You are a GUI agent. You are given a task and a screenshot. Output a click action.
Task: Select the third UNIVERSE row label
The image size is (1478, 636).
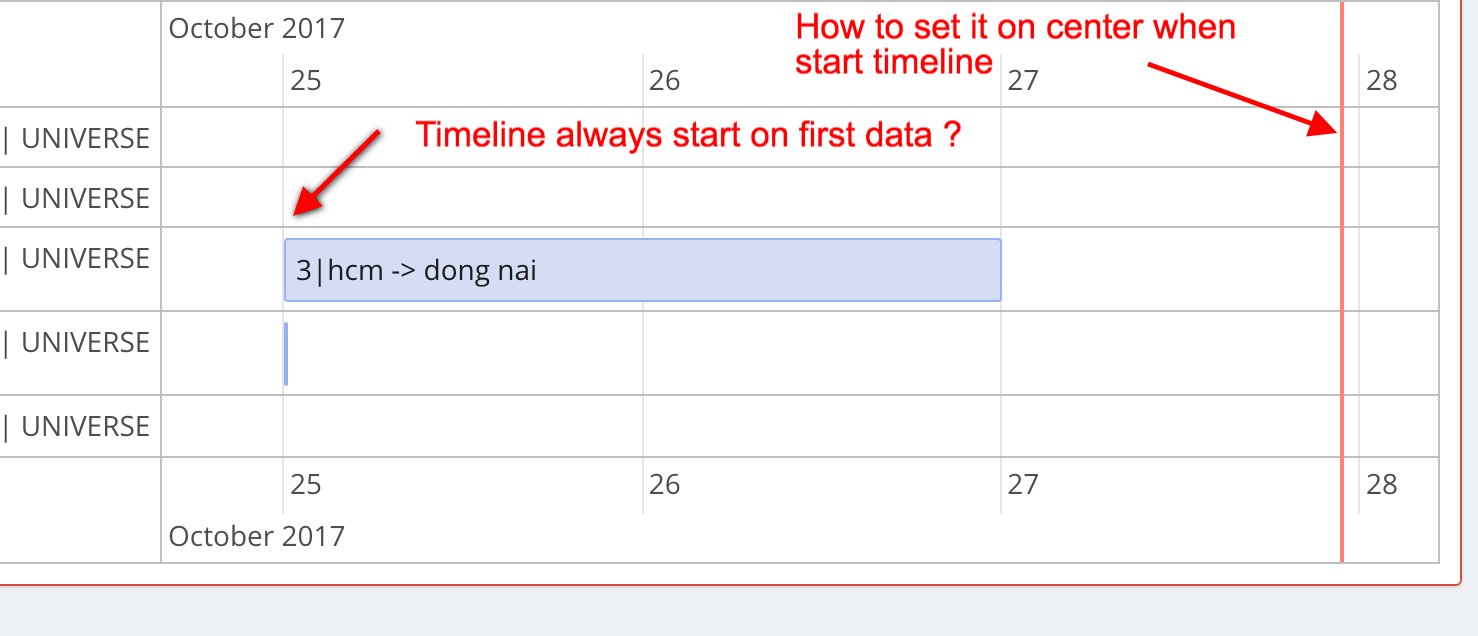76,257
